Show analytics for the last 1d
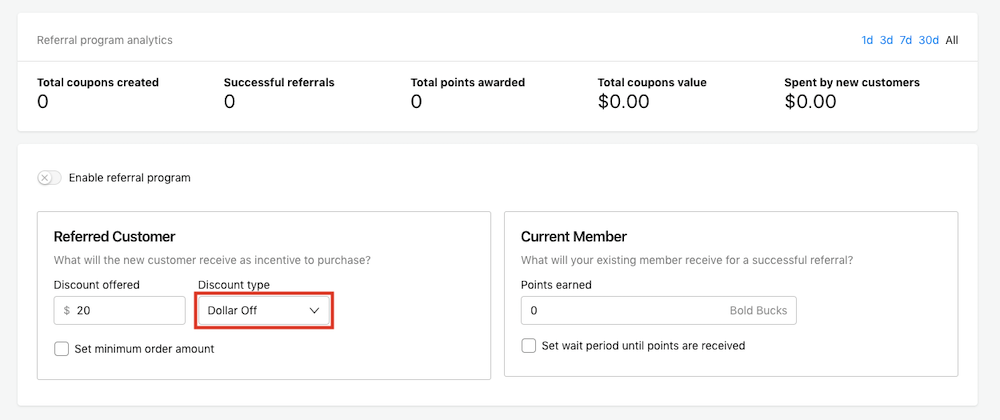1000x420 pixels. coord(867,40)
